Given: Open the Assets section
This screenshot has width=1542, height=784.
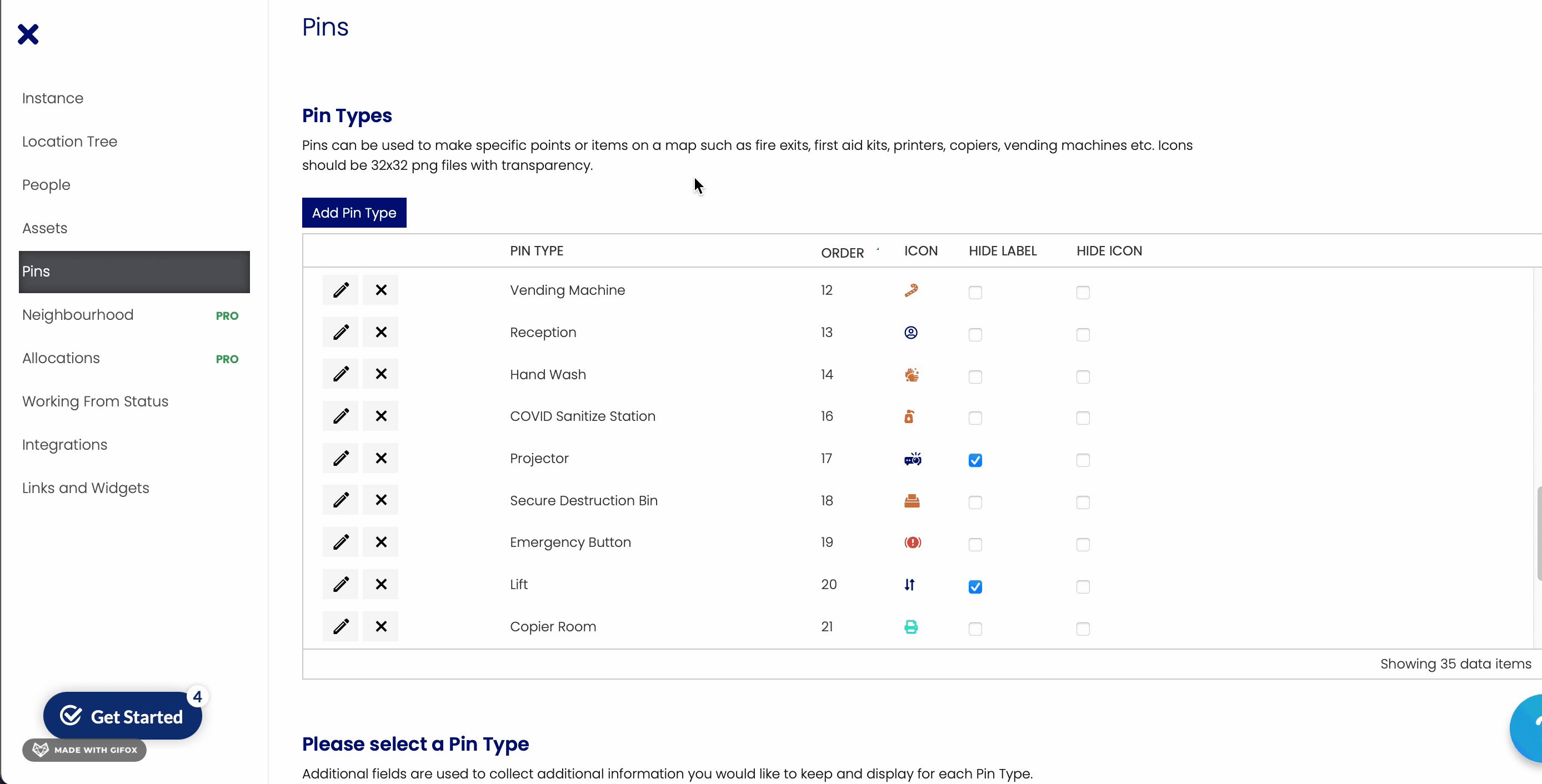Looking at the screenshot, I should point(45,228).
